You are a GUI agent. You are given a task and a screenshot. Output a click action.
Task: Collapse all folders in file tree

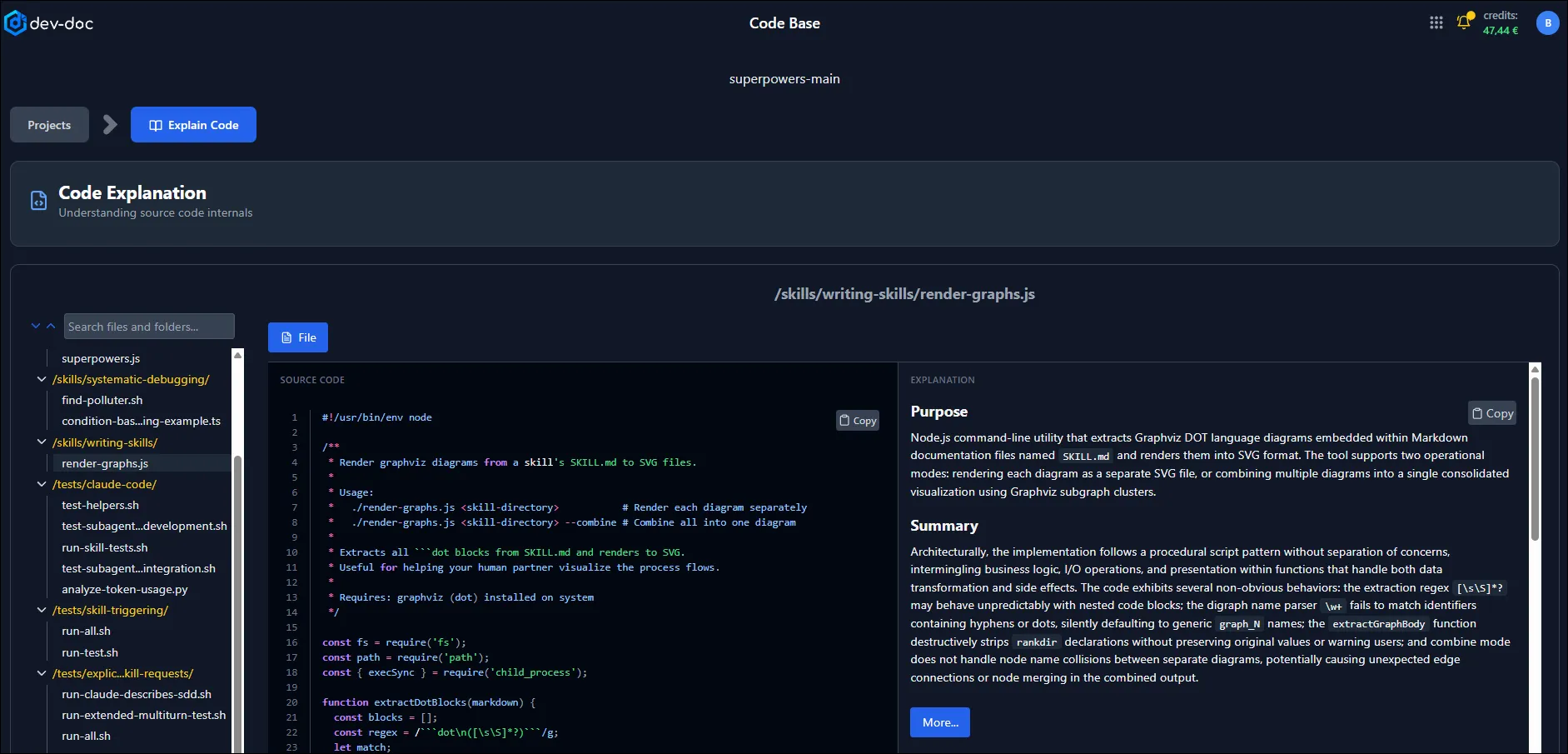click(x=51, y=326)
